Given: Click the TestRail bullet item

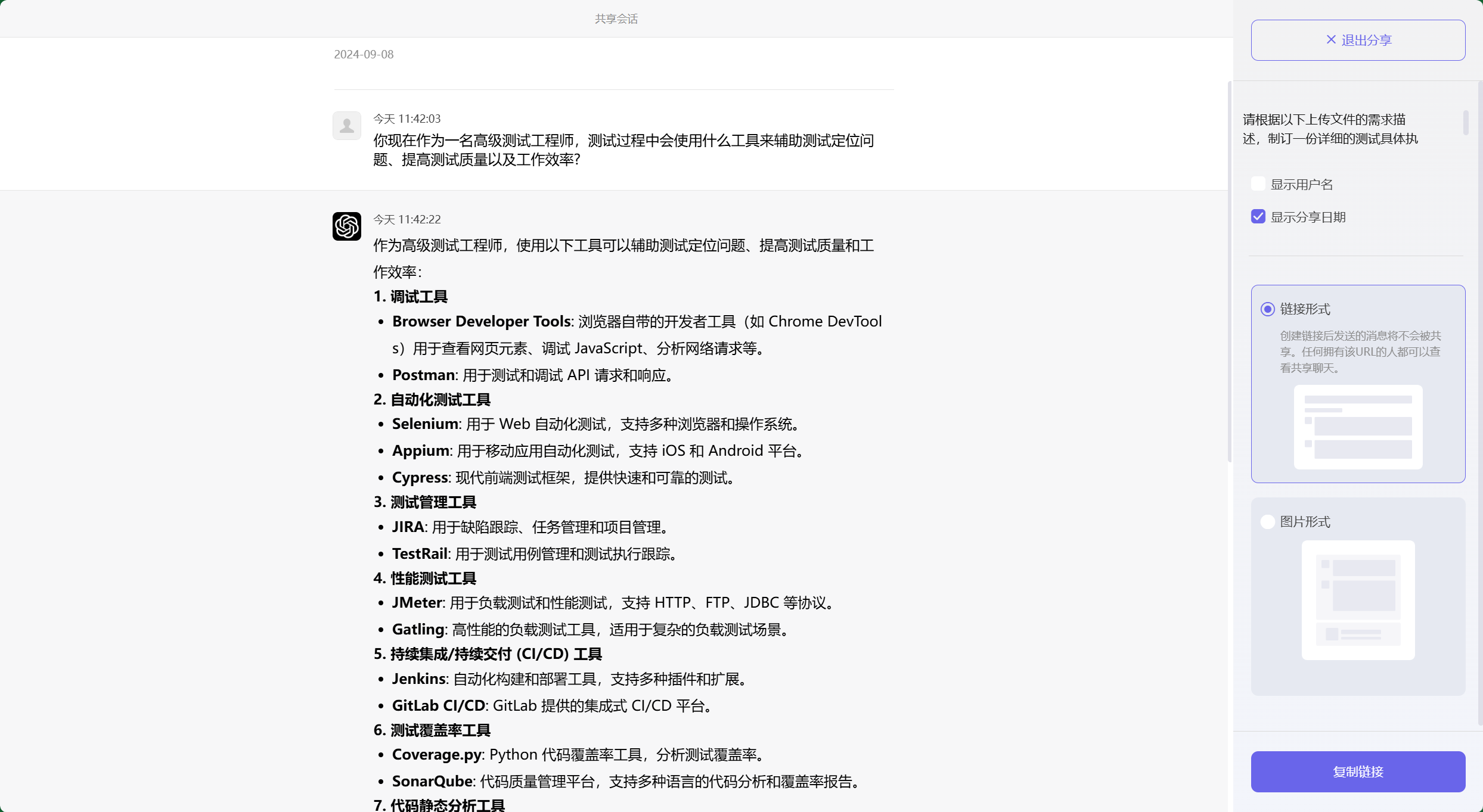Looking at the screenshot, I should [x=536, y=553].
